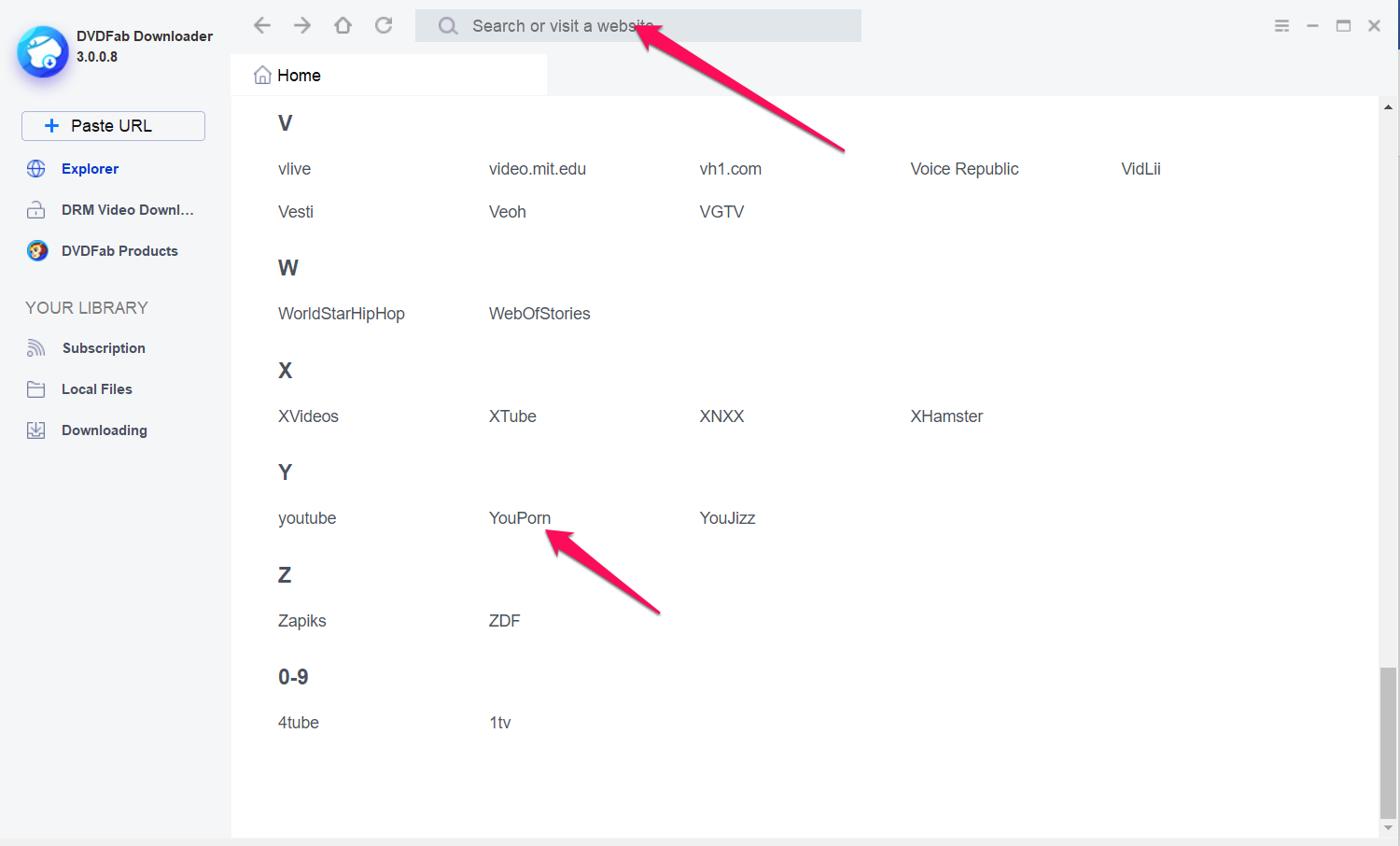Open the Downloading list
Image resolution: width=1400 pixels, height=846 pixels.
coord(105,430)
